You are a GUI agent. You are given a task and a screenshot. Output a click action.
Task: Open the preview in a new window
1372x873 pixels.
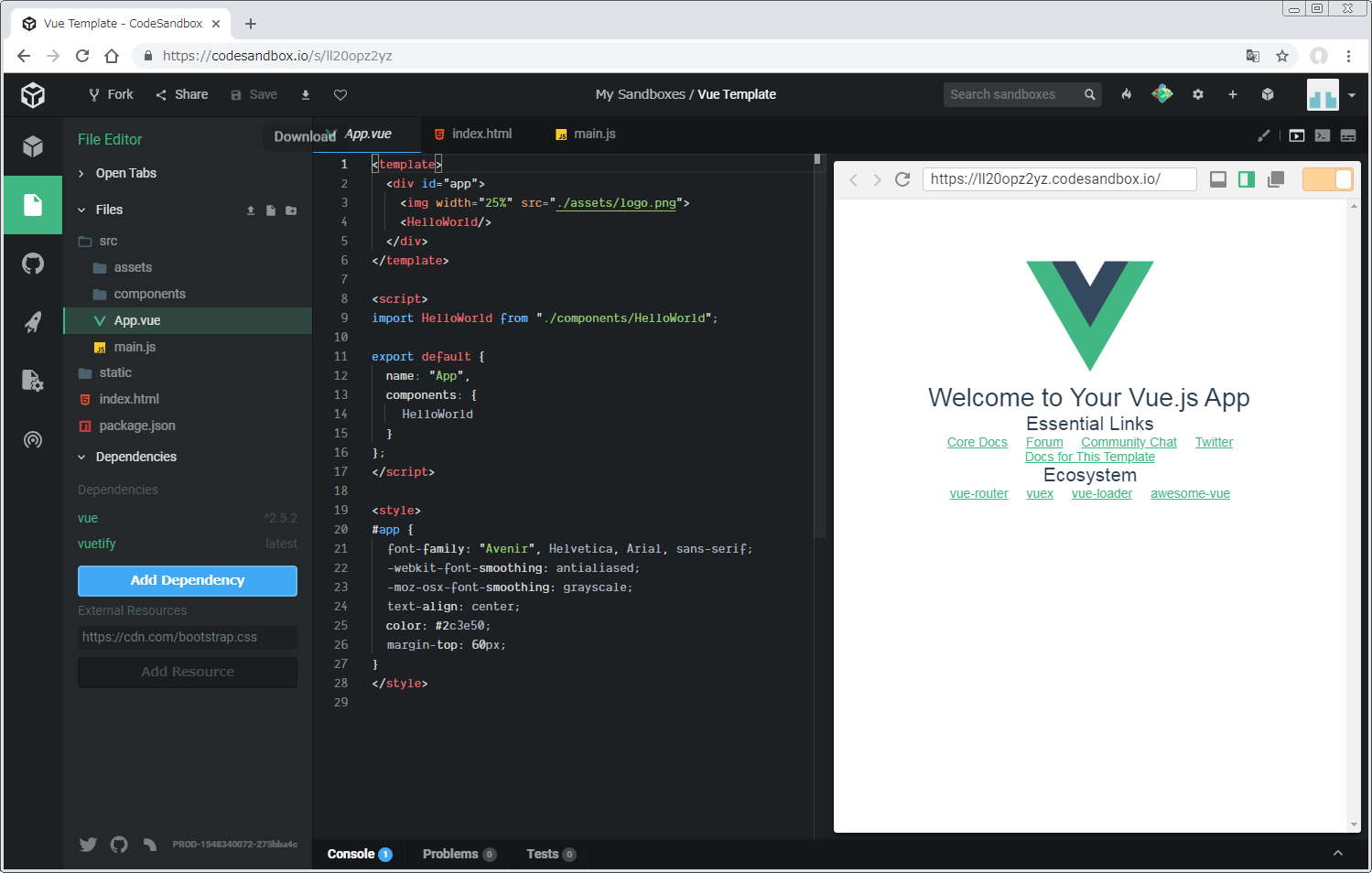pyautogui.click(x=1276, y=179)
